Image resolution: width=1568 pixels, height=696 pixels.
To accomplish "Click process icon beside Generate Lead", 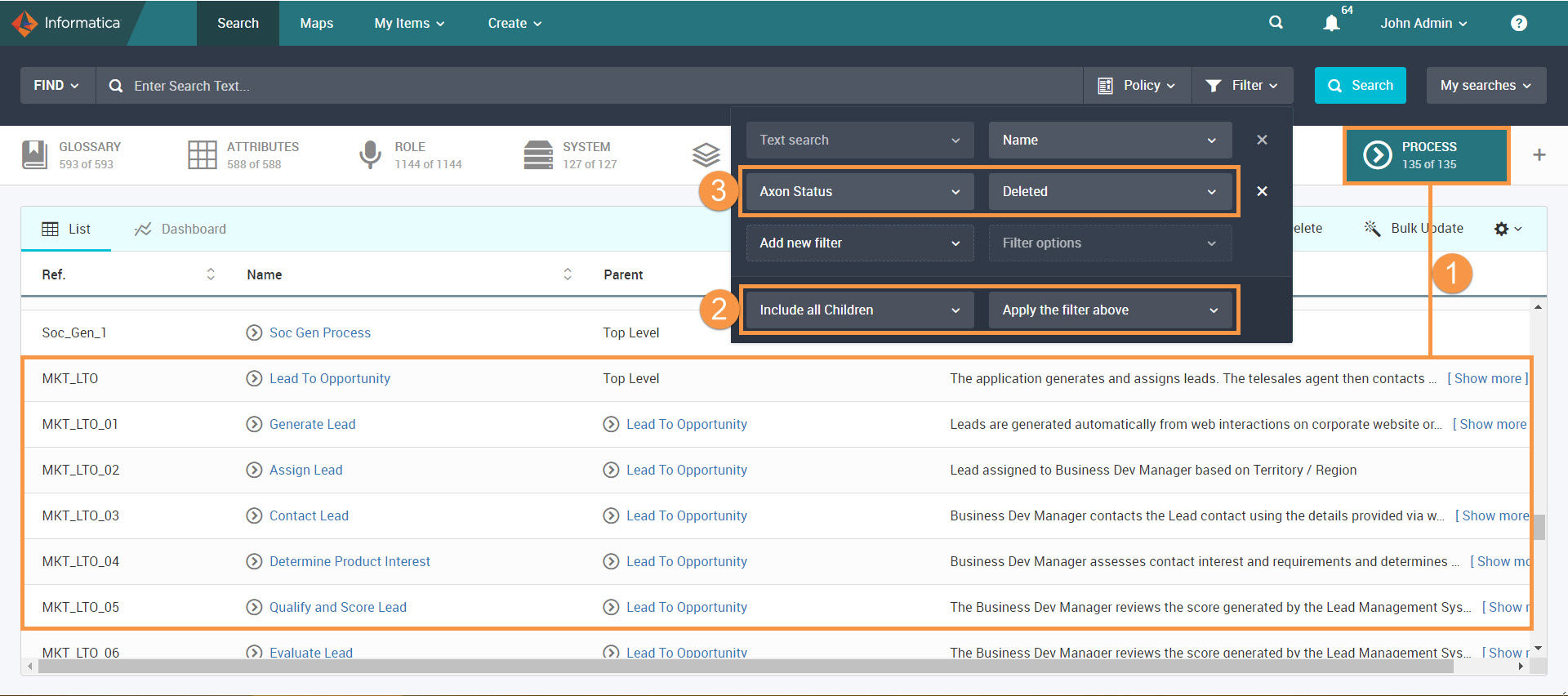I will click(x=254, y=424).
